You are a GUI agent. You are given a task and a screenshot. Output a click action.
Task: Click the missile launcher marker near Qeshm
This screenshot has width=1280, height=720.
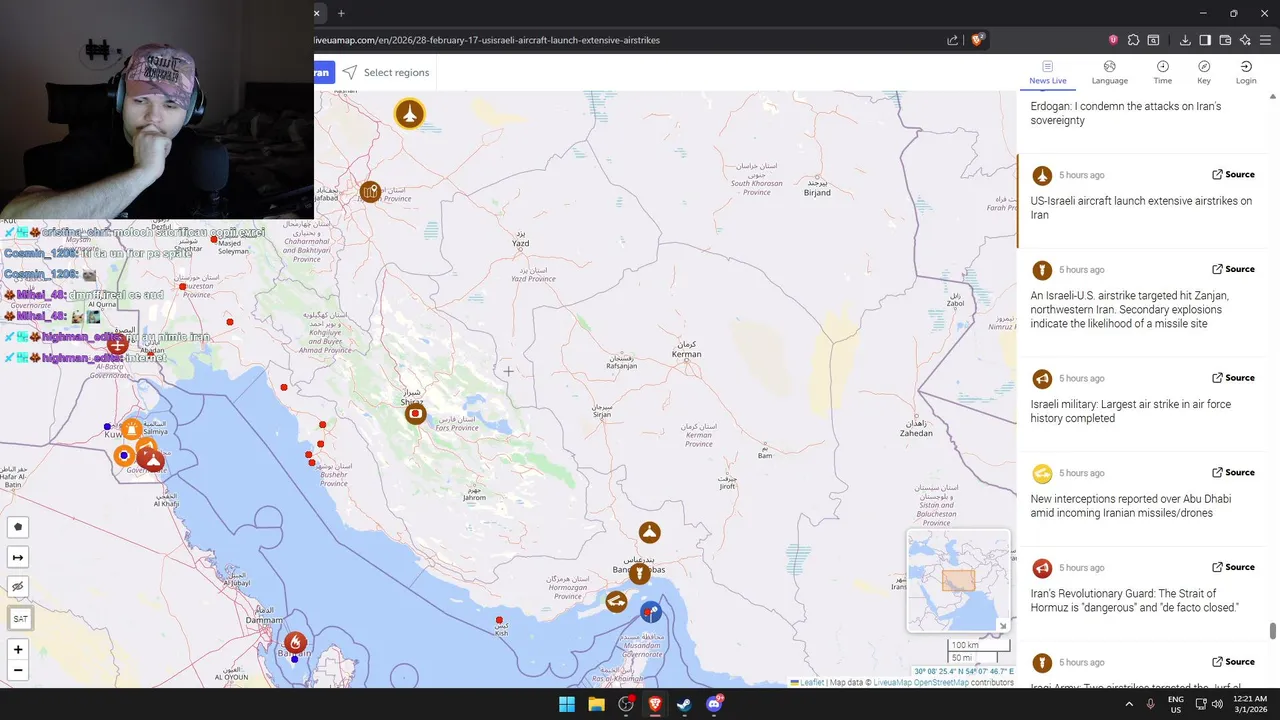click(x=616, y=602)
